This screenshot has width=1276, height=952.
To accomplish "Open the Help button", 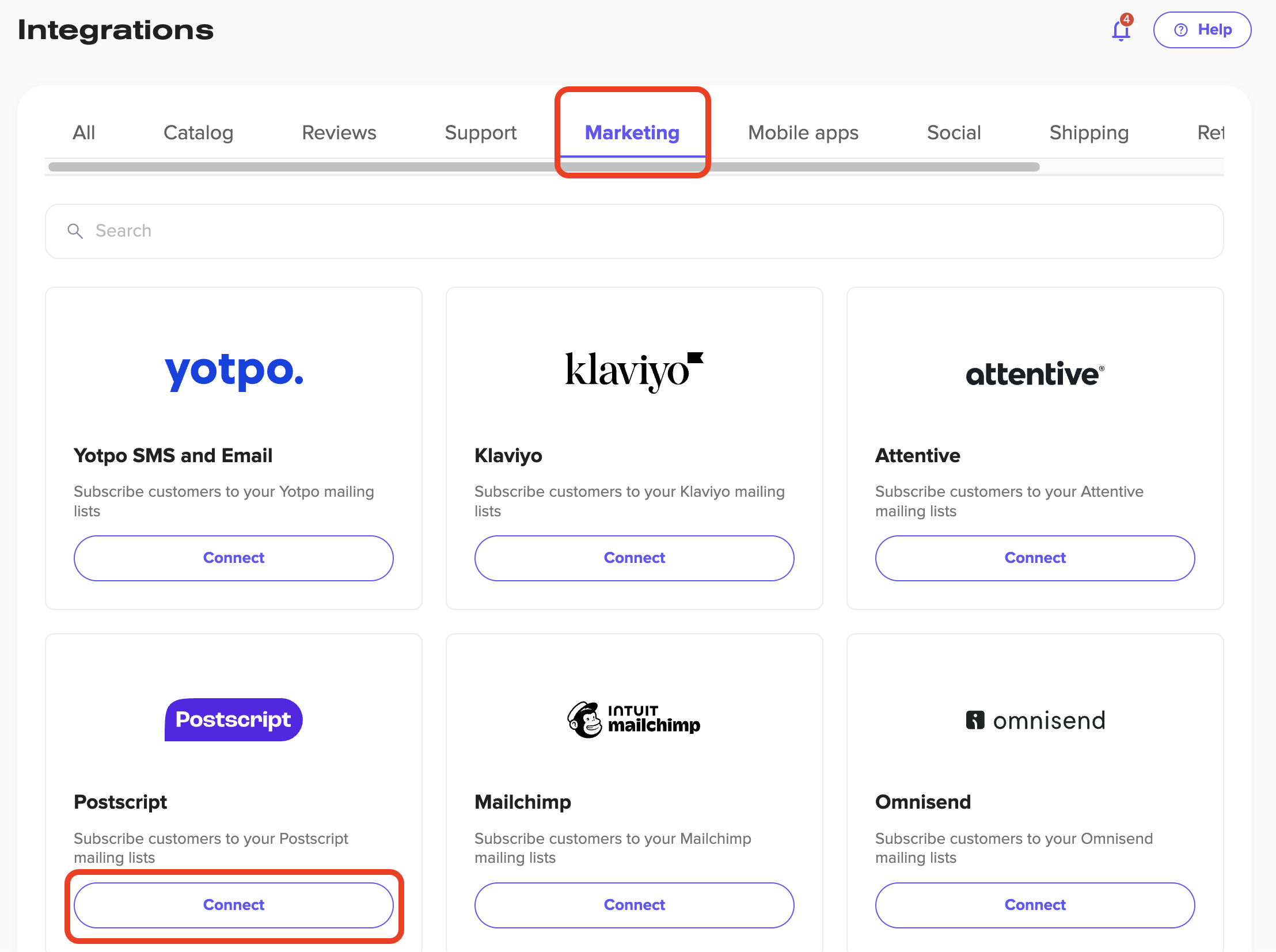I will pyautogui.click(x=1202, y=30).
